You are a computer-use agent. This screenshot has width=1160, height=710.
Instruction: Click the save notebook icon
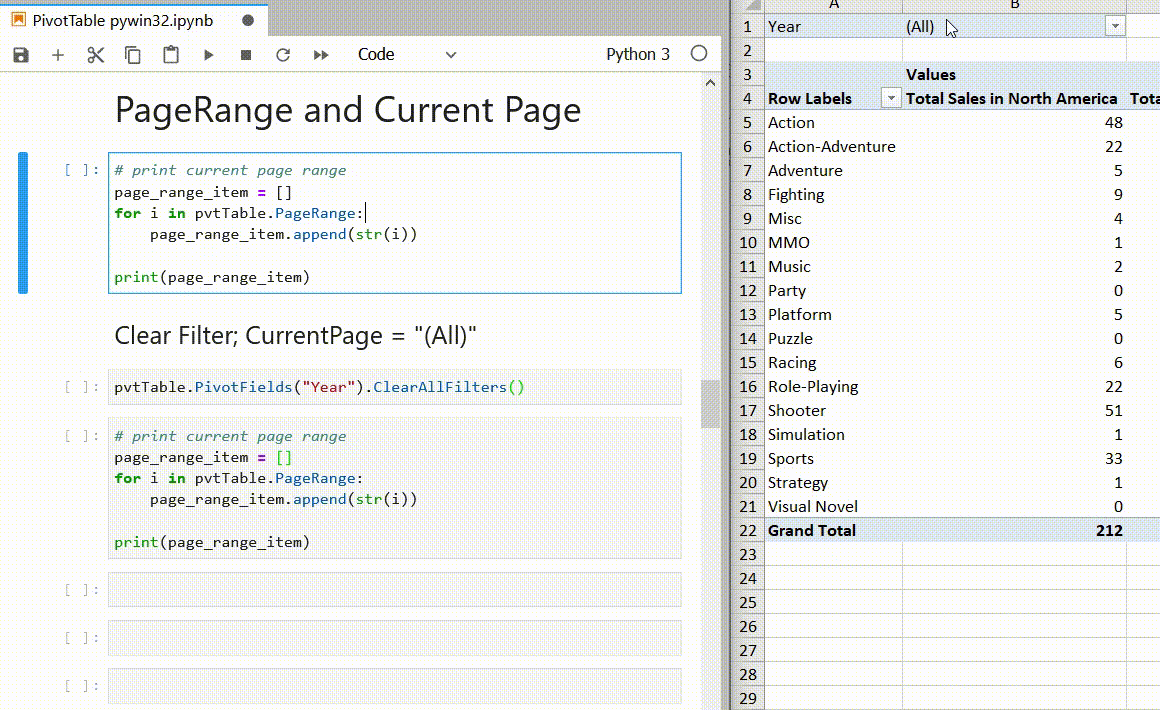tap(21, 55)
